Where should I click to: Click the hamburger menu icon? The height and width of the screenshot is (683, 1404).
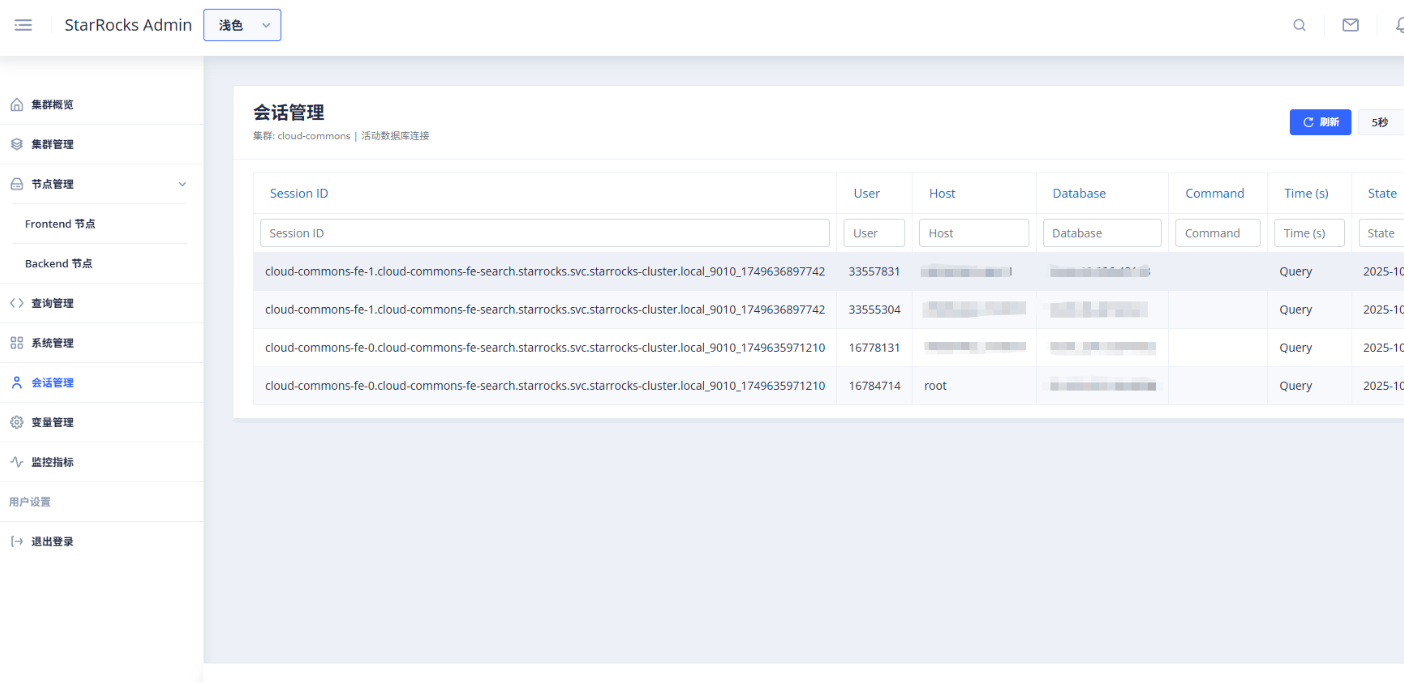tap(23, 25)
